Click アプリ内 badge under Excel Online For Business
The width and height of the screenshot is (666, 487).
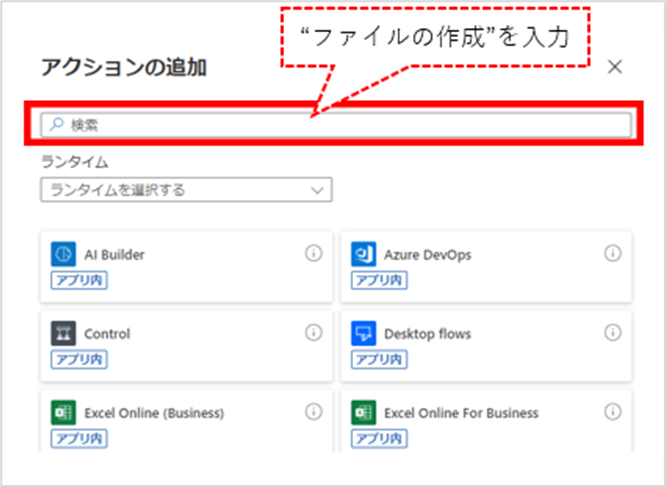379,439
